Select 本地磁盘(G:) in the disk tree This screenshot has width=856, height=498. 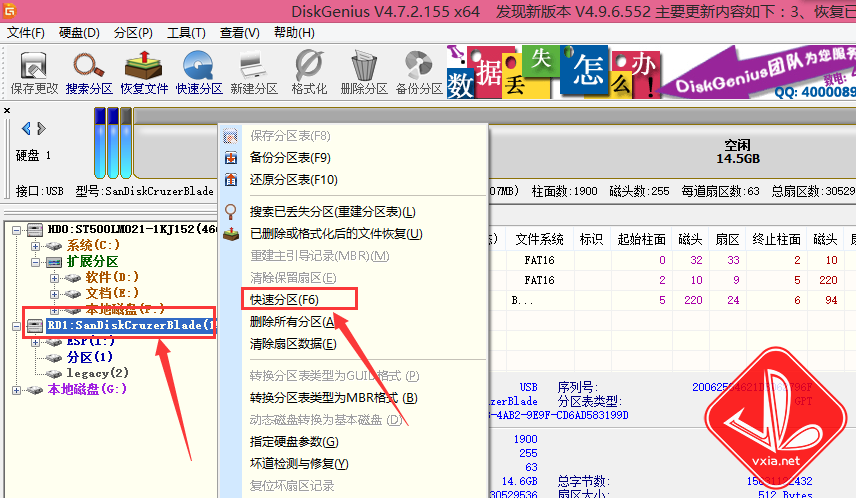87,390
